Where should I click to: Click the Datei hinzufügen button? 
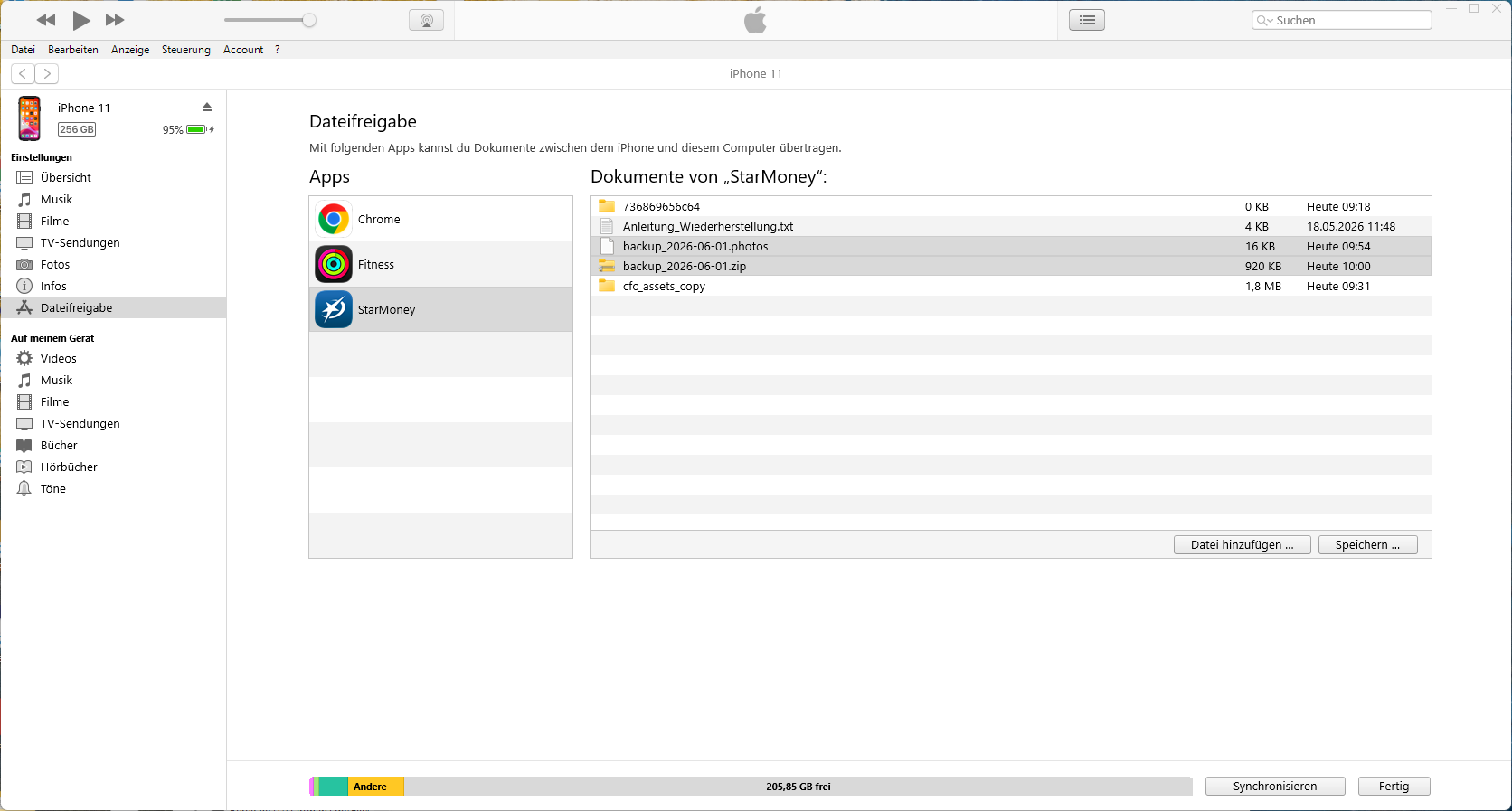click(1242, 544)
